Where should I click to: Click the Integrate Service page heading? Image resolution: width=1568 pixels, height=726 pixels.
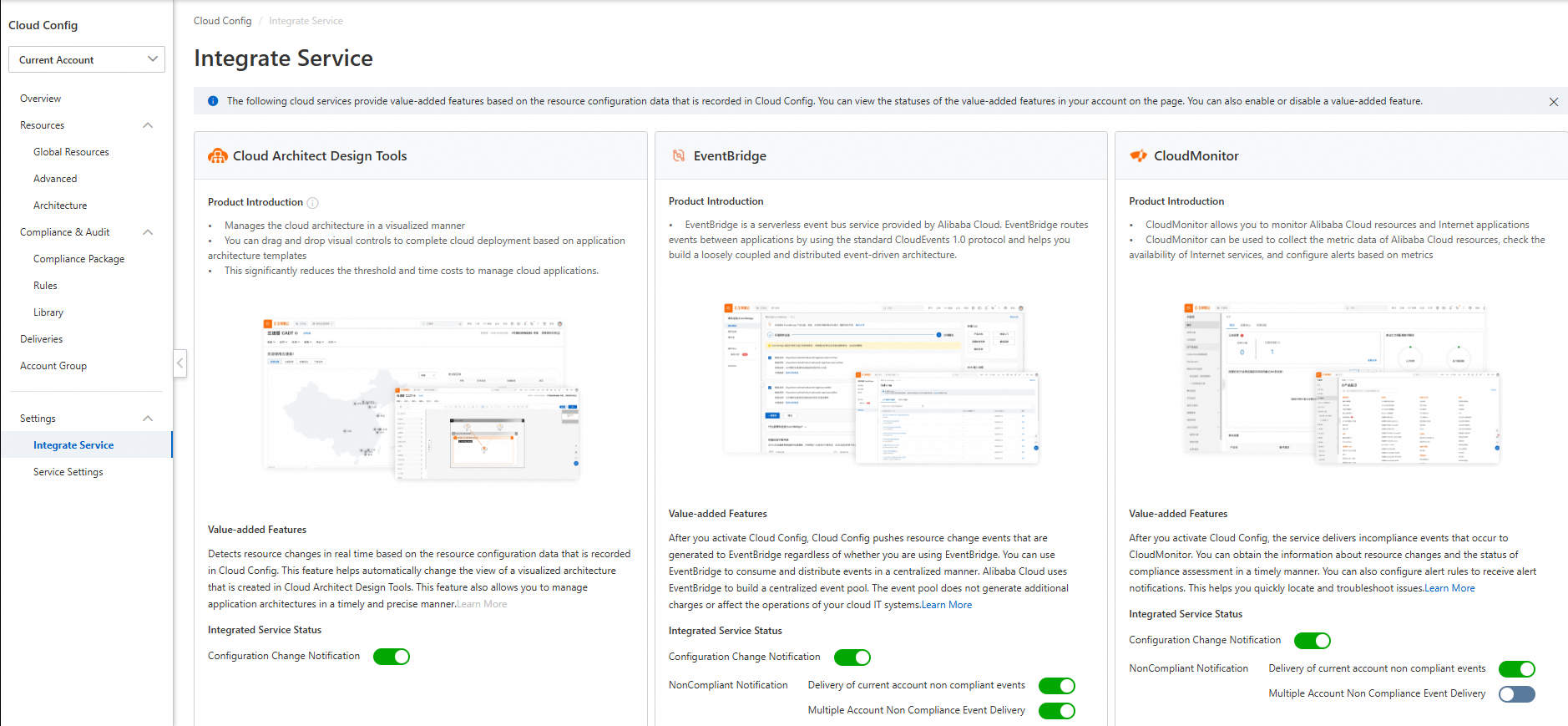pyautogui.click(x=284, y=58)
